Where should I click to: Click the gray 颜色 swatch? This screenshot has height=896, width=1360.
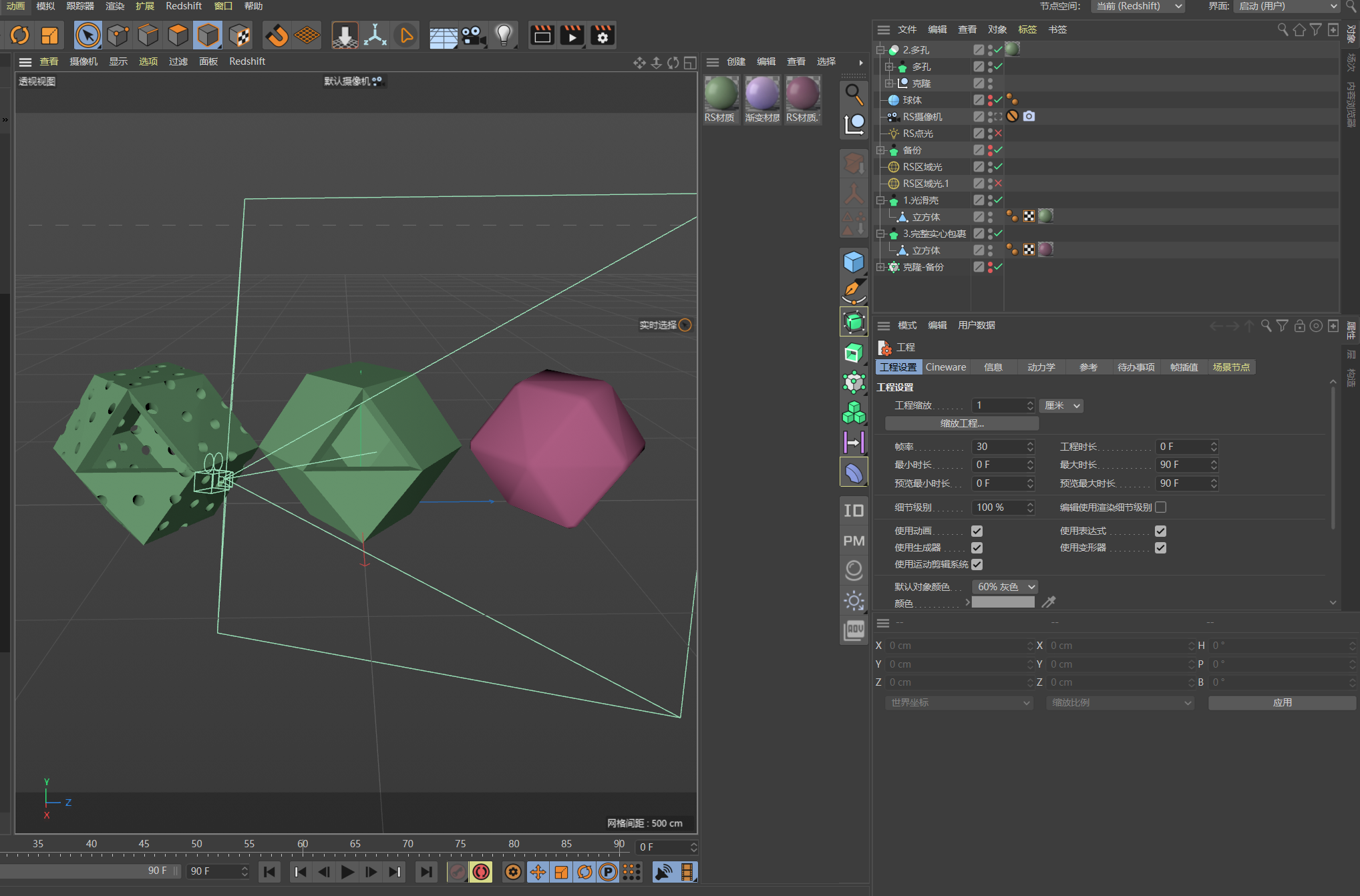1003,603
